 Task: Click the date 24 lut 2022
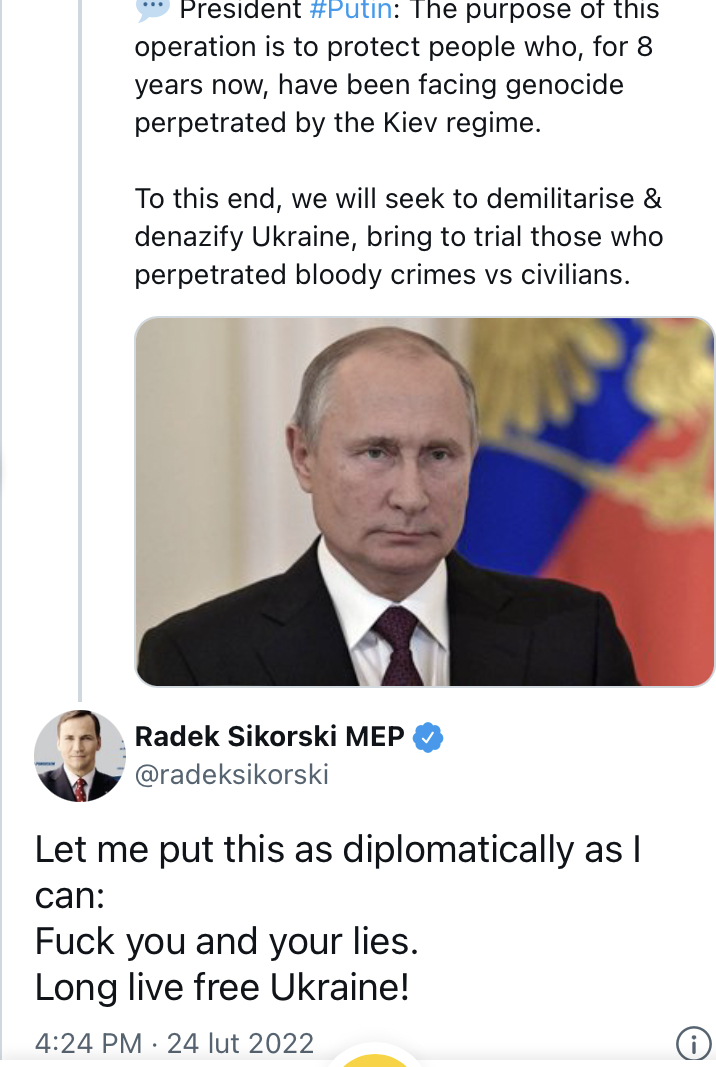[240, 1043]
